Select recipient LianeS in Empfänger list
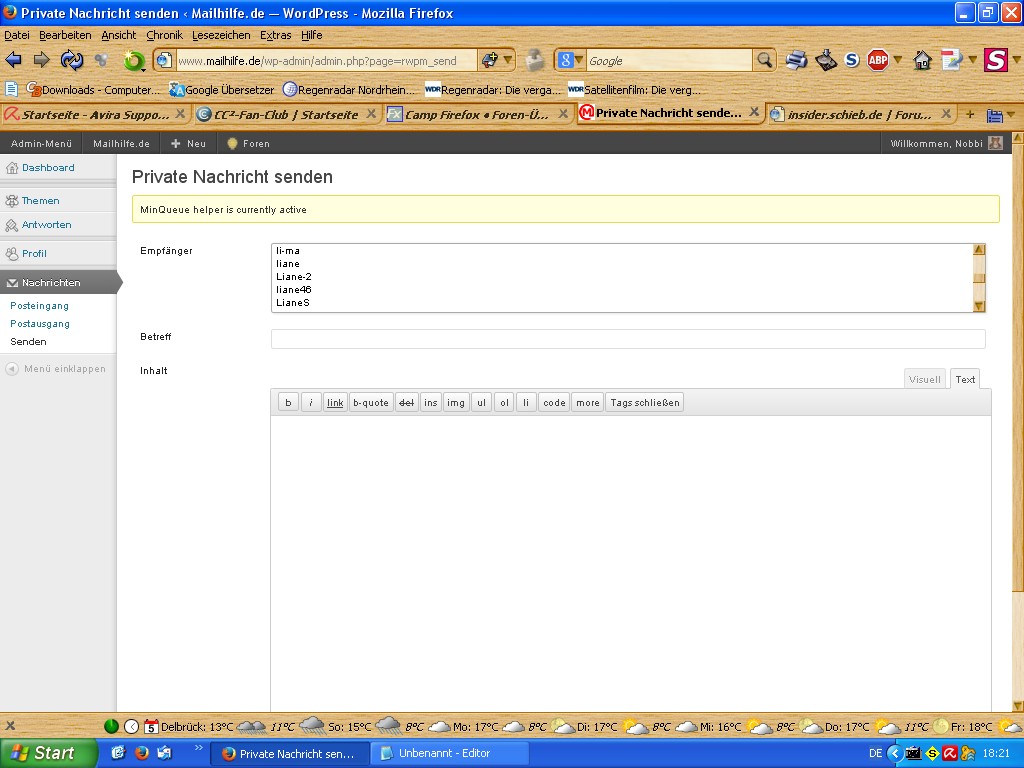The width and height of the screenshot is (1024, 768). [x=293, y=303]
